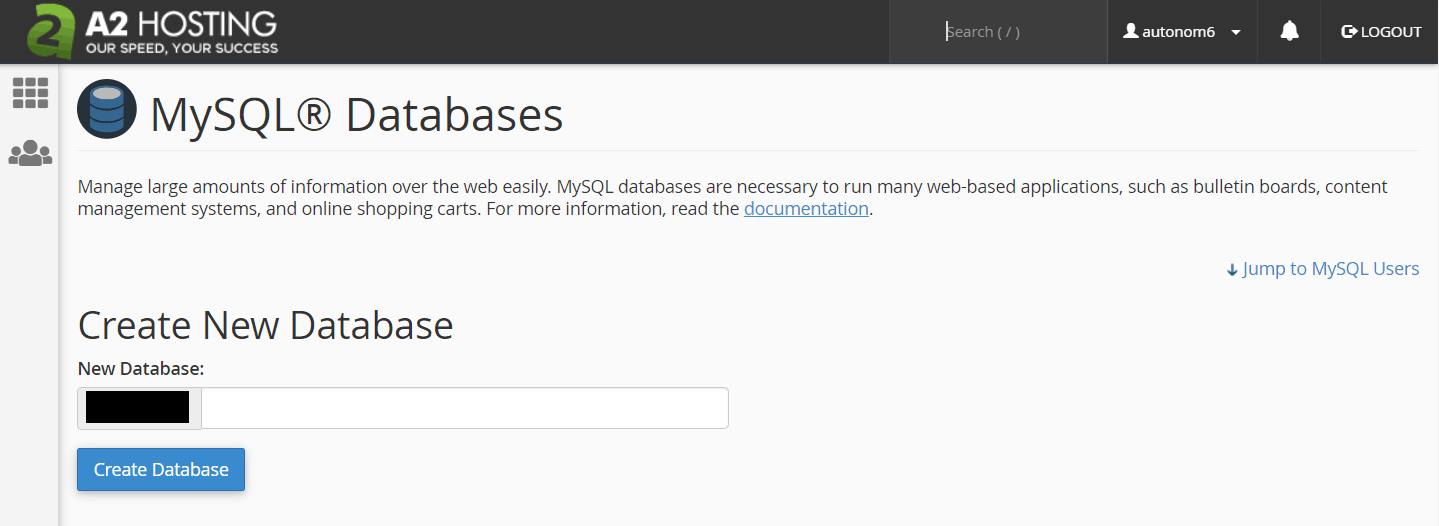This screenshot has height=526, width=1439.
Task: Open notifications bell icon
Action: (1289, 32)
